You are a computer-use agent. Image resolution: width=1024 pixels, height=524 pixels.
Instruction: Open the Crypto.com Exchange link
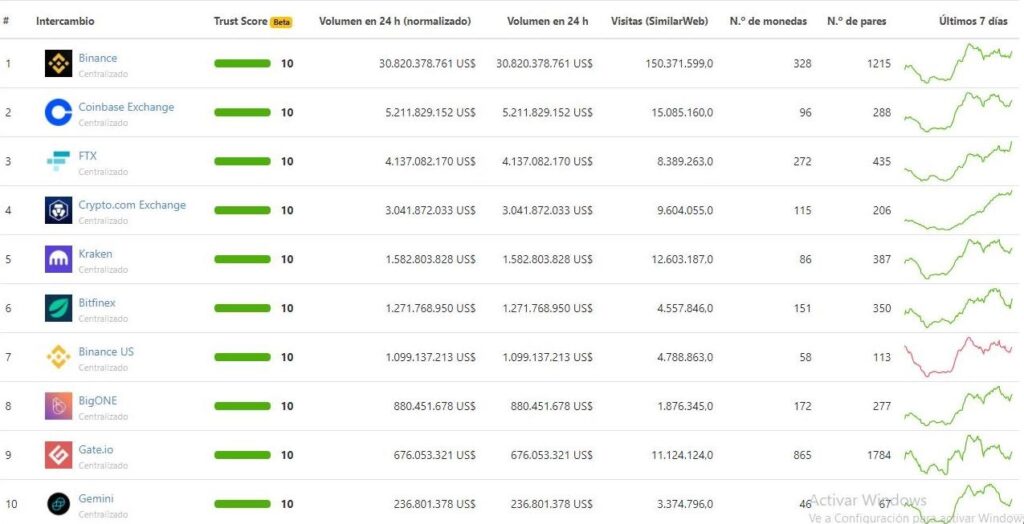tap(132, 205)
